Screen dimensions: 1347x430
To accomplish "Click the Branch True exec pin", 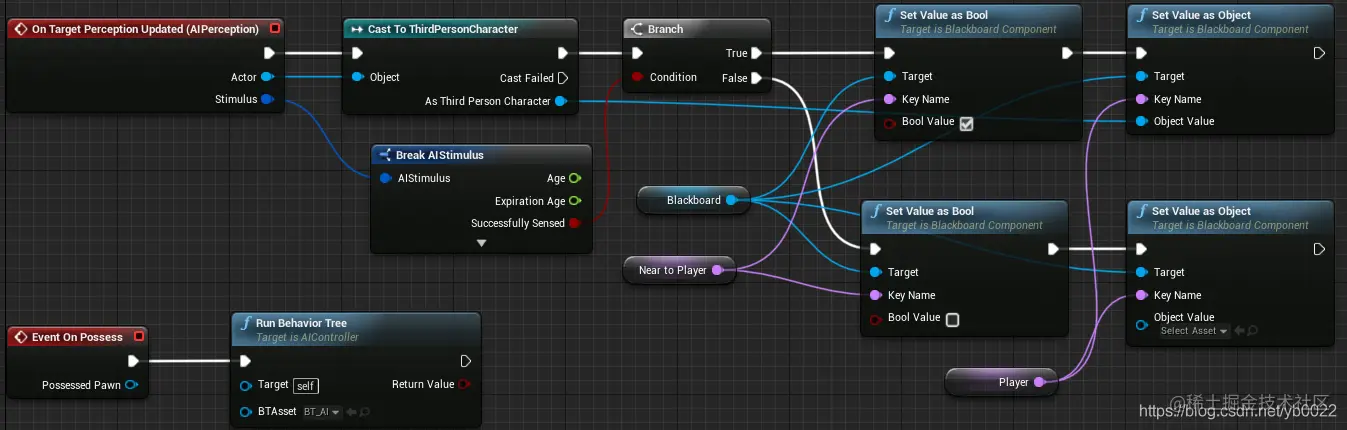I will (x=758, y=53).
